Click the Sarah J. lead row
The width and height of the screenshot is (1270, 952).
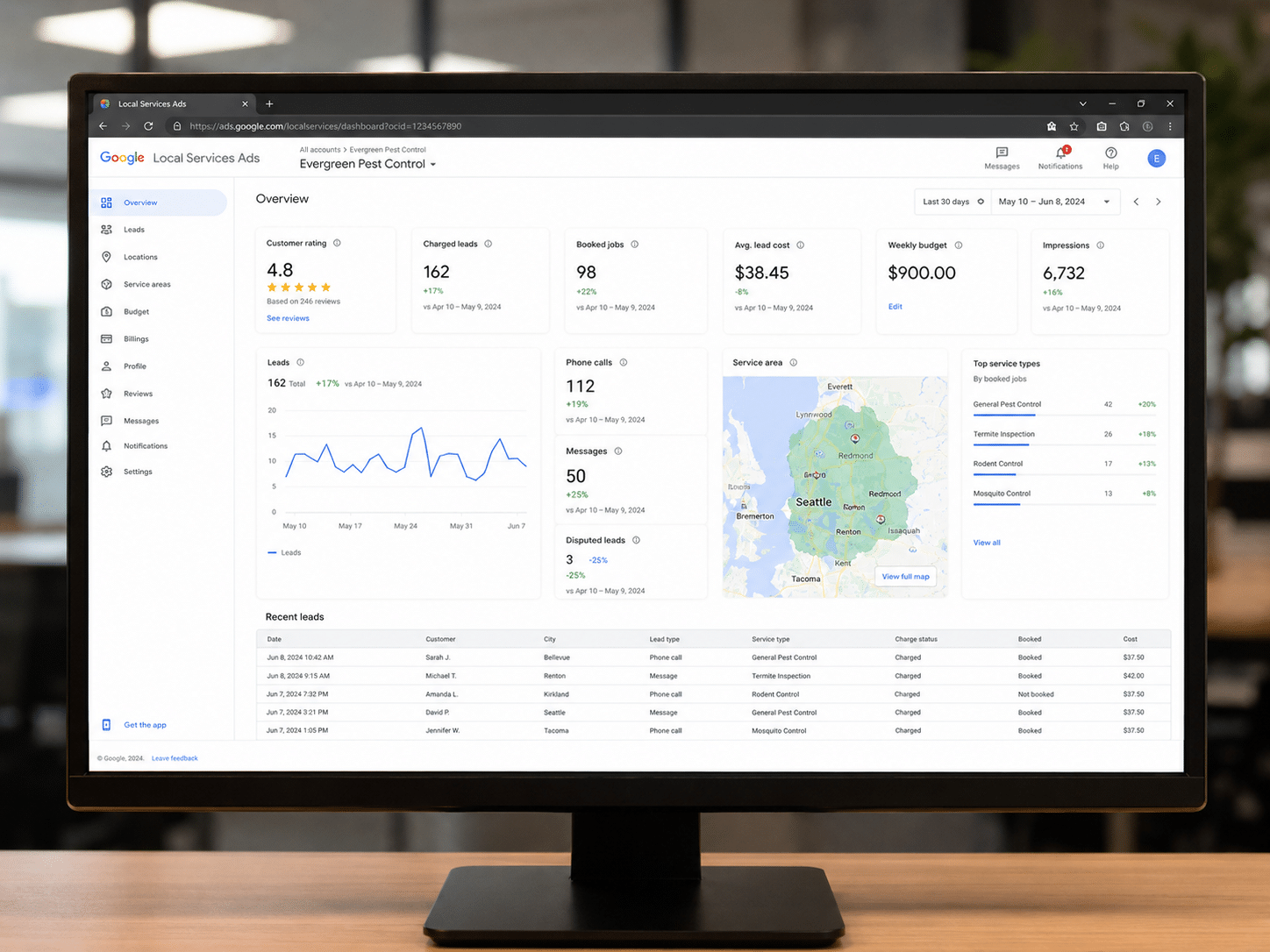[713, 657]
